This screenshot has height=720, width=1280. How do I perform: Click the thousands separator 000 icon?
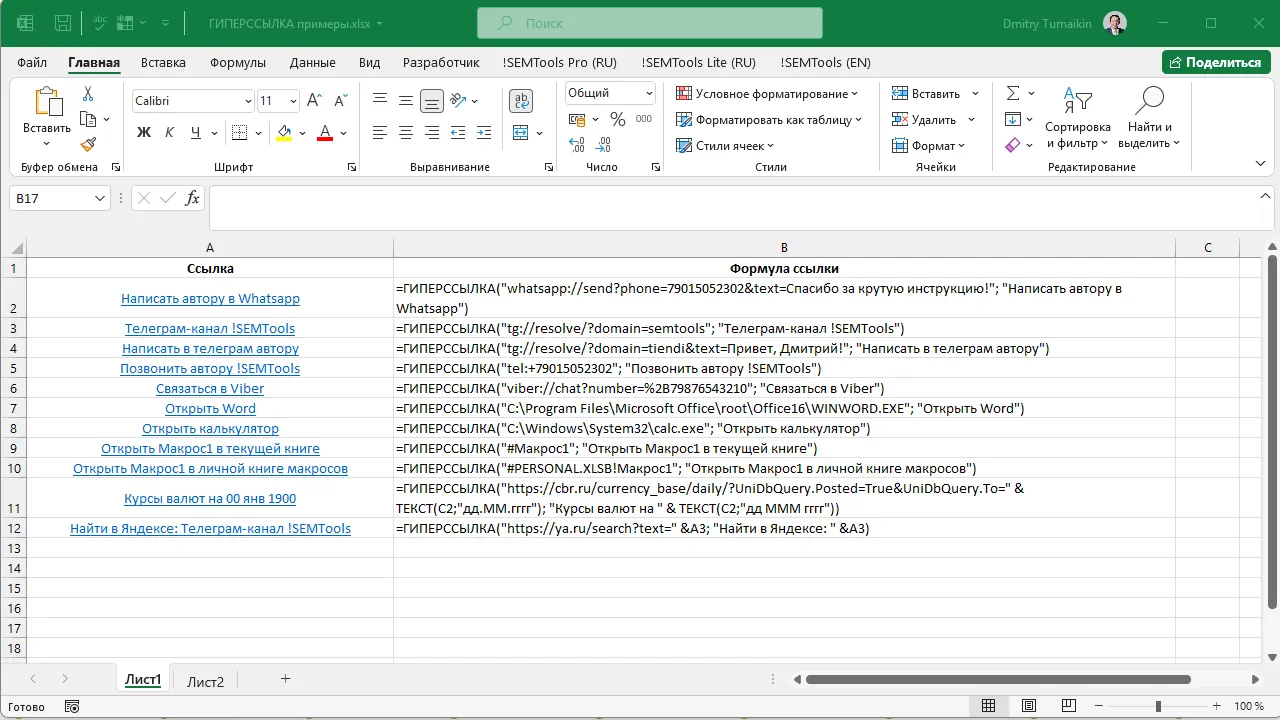644,119
